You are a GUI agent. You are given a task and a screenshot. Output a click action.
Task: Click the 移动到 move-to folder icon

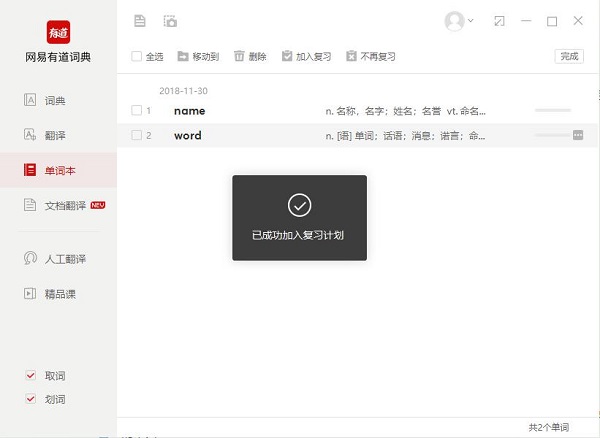pos(183,57)
